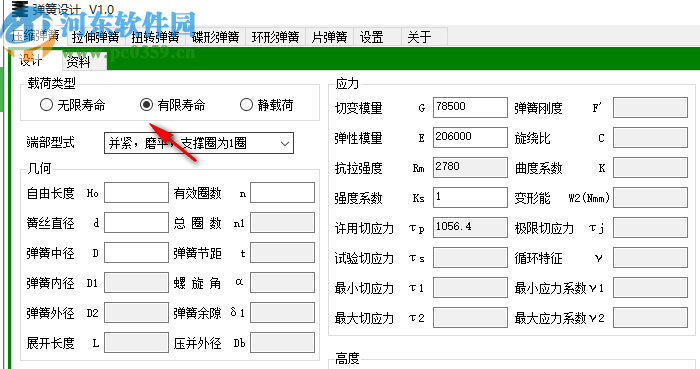
Task: Click the 高度 group label
Action: pos(347,358)
